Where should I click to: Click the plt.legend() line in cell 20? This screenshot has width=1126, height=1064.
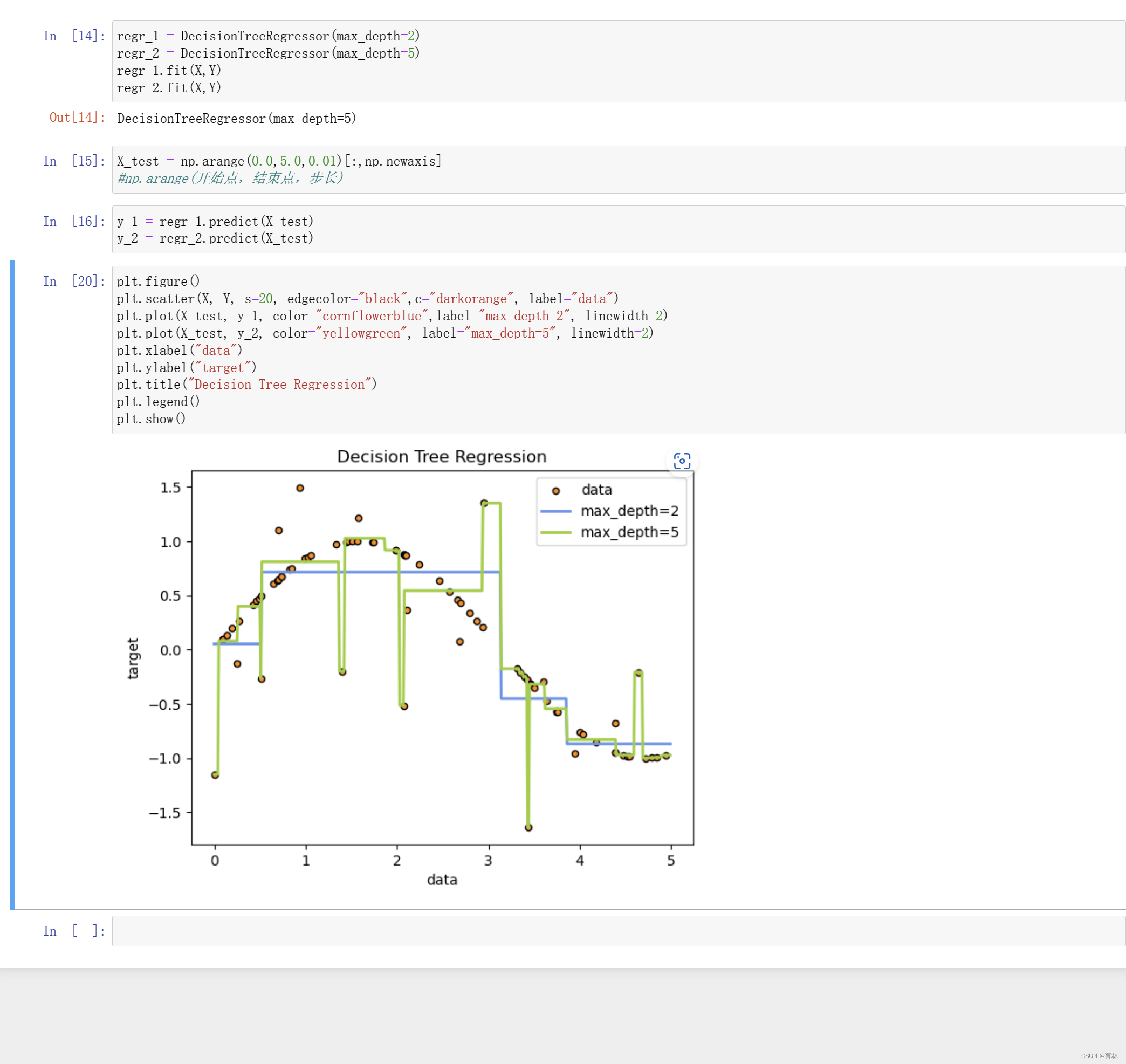pyautogui.click(x=158, y=402)
